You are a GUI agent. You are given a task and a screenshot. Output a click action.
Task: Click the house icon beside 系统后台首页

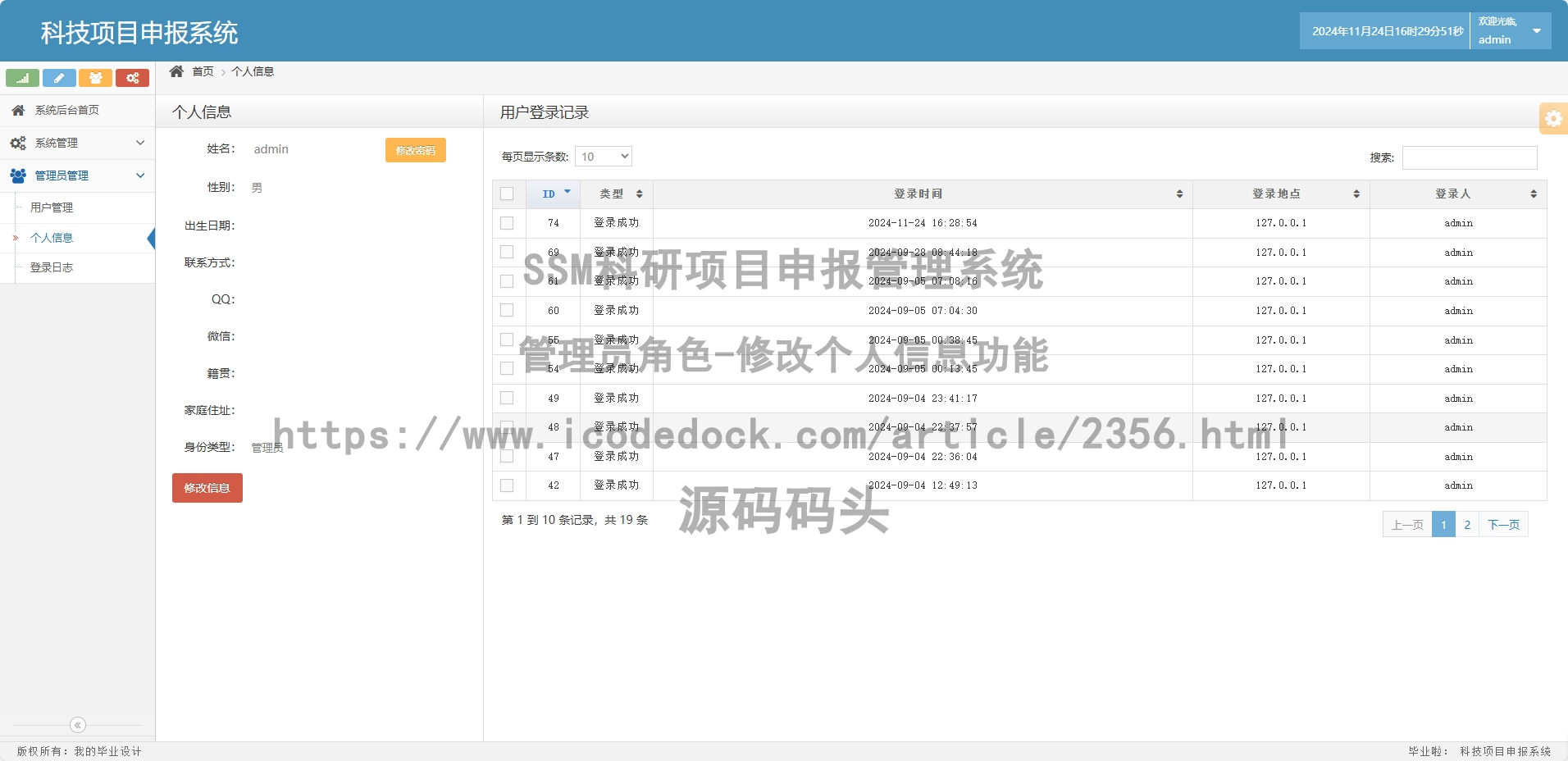pos(18,110)
